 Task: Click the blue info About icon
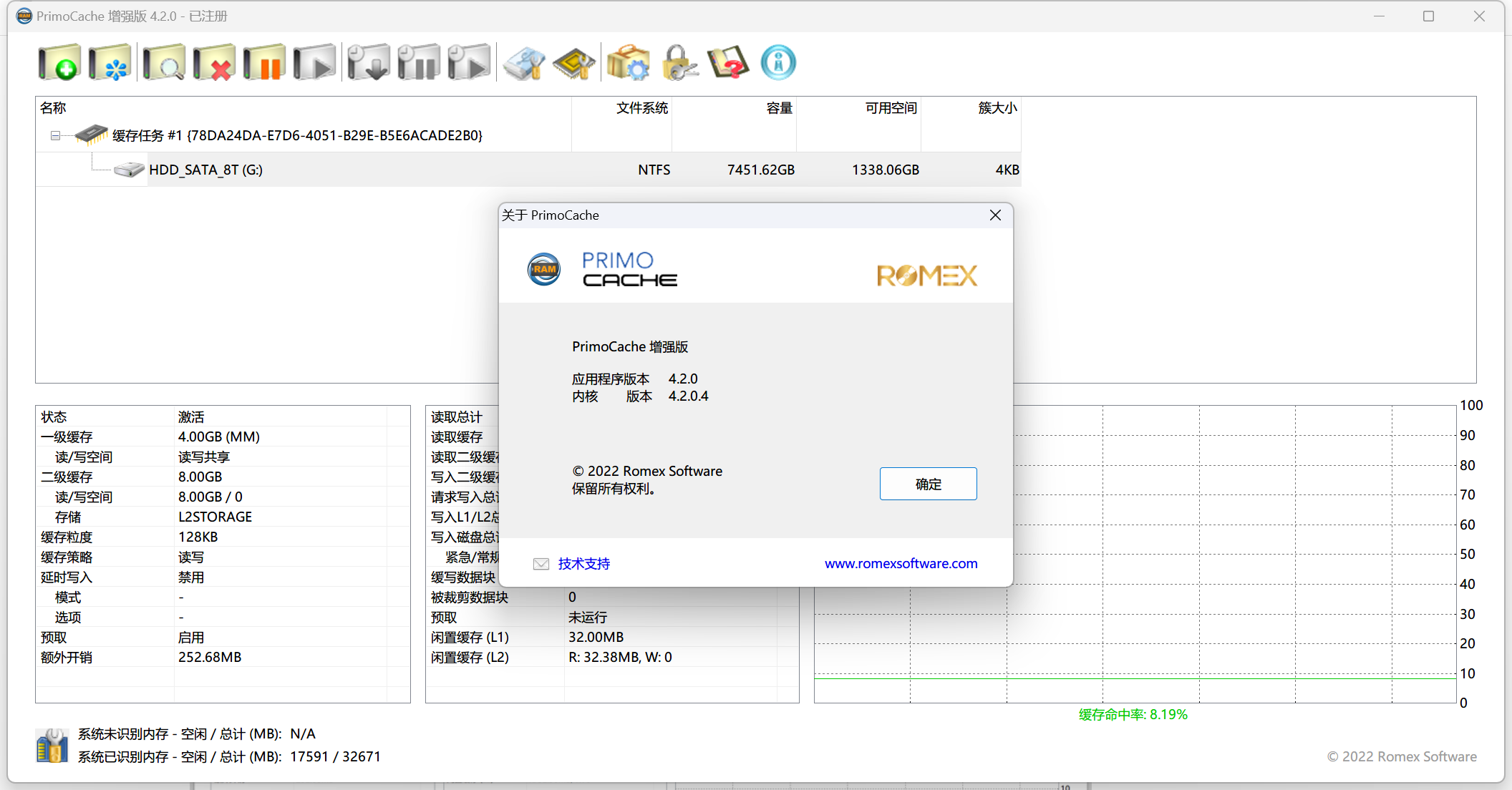click(778, 63)
